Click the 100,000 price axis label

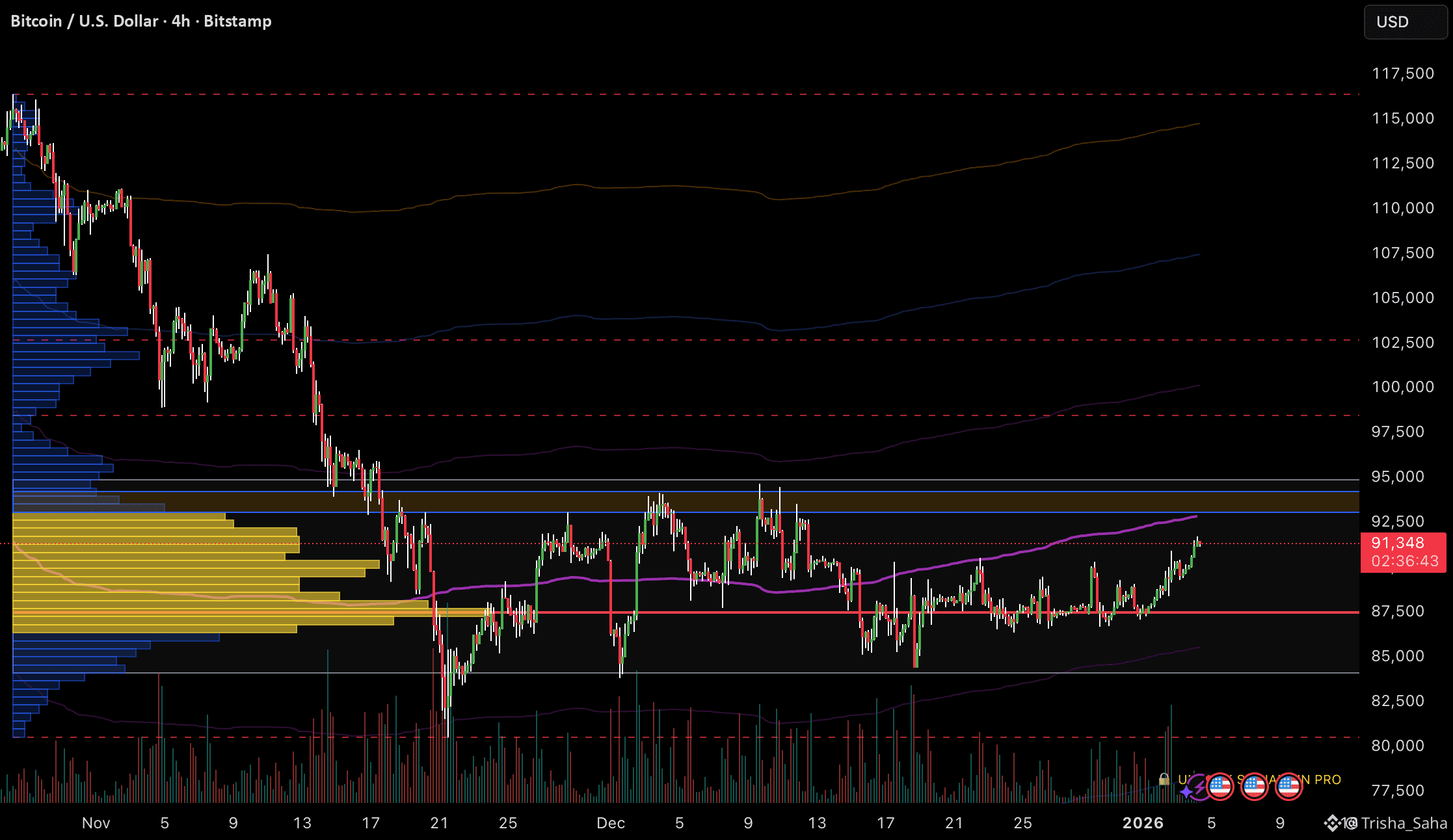pyautogui.click(x=1403, y=387)
